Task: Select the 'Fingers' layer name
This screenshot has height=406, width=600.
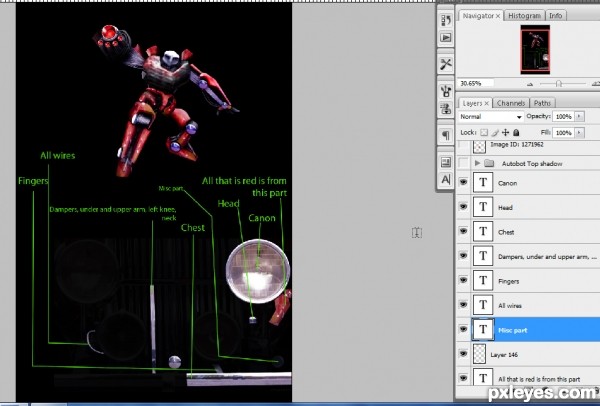Action: click(509, 281)
